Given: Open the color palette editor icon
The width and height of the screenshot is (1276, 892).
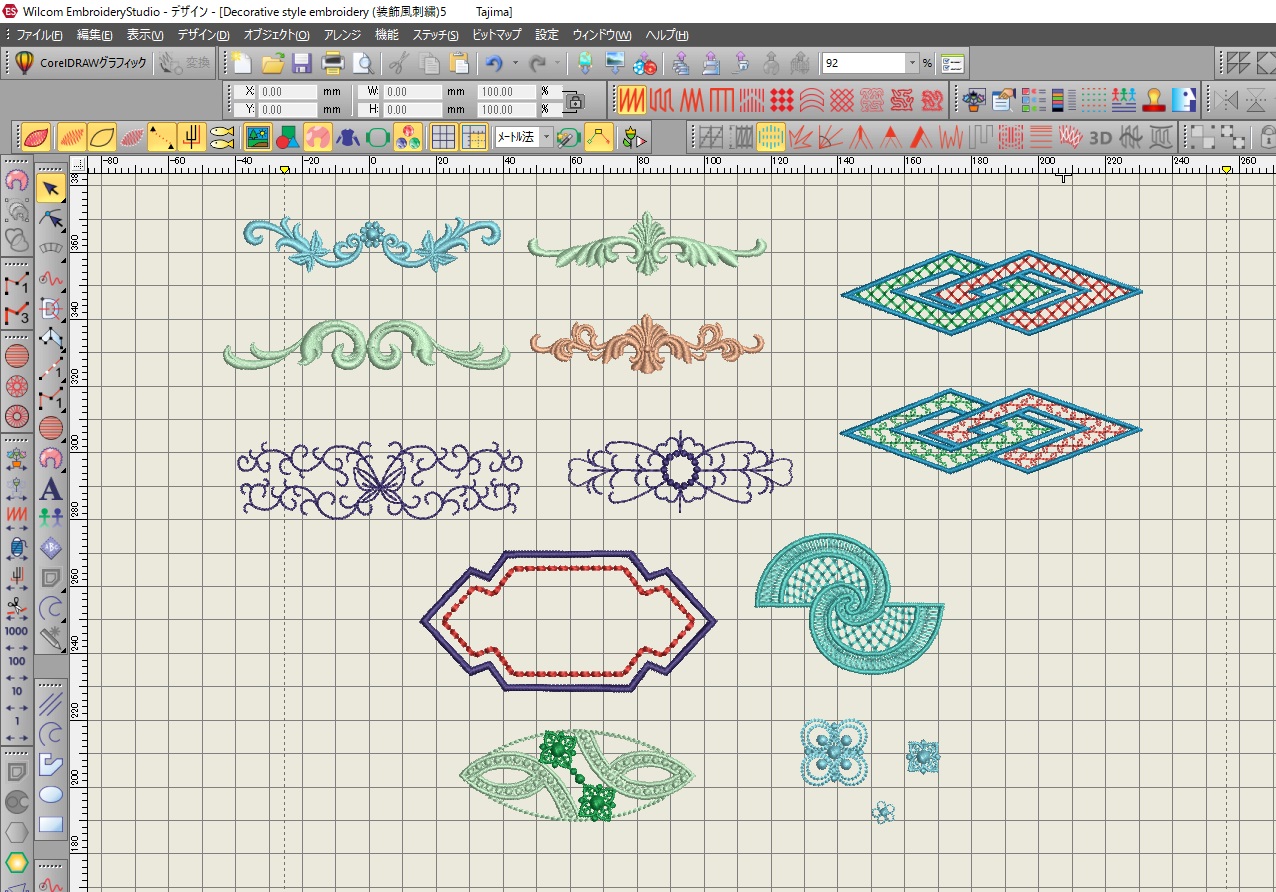Looking at the screenshot, I should point(974,100).
